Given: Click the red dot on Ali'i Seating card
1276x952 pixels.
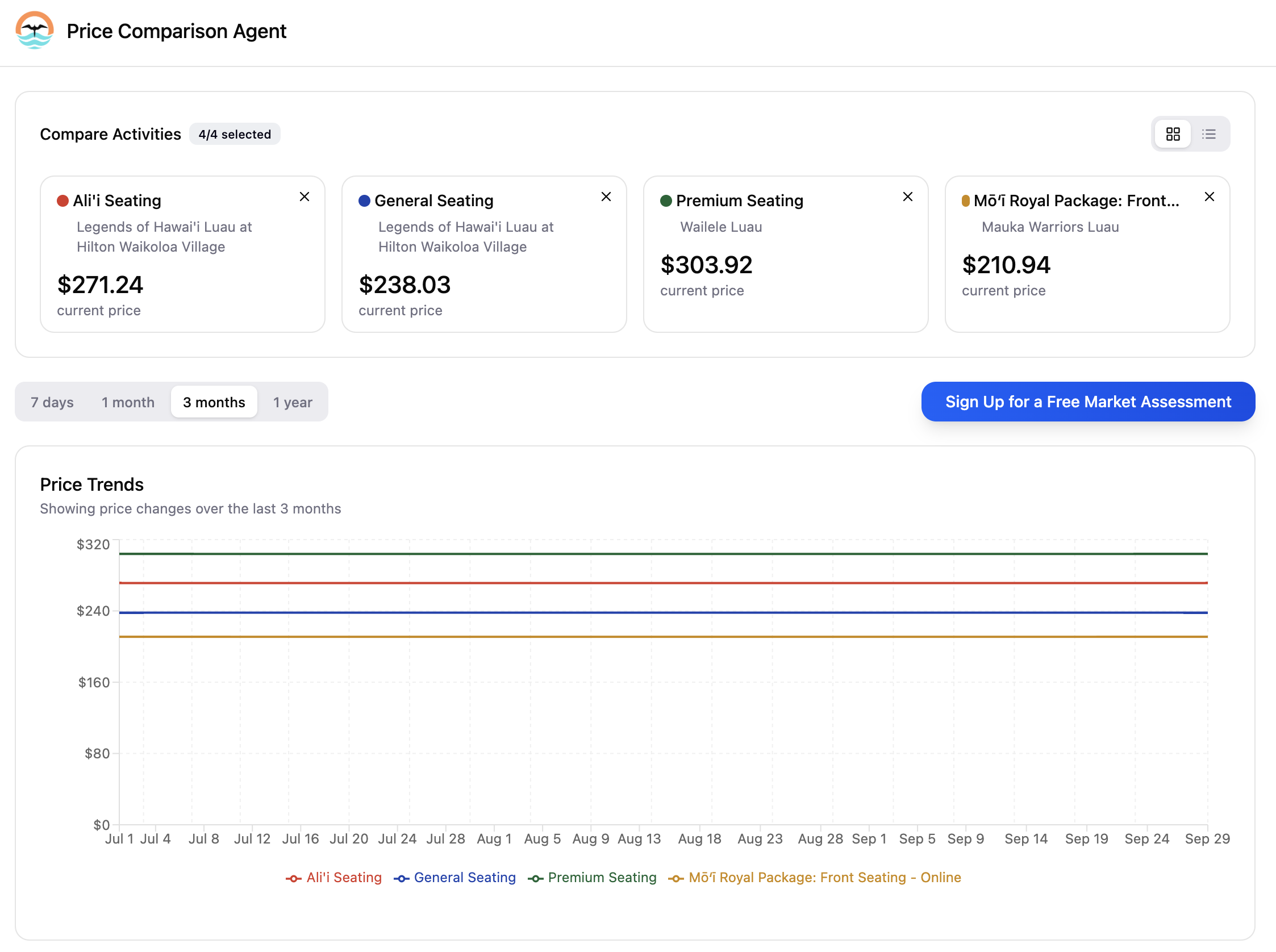Looking at the screenshot, I should (x=63, y=201).
